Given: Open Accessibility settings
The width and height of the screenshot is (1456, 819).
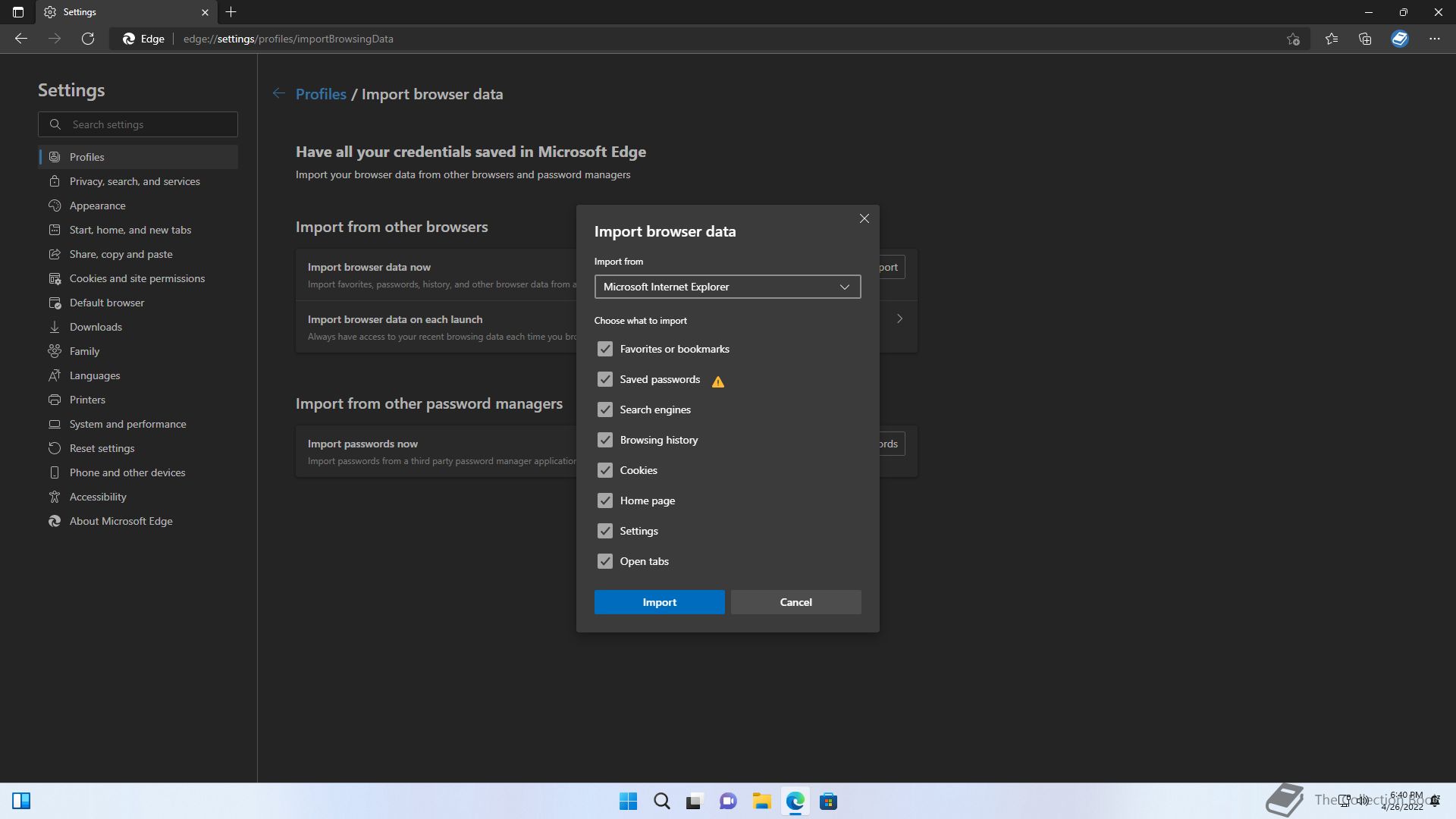Looking at the screenshot, I should point(138,497).
